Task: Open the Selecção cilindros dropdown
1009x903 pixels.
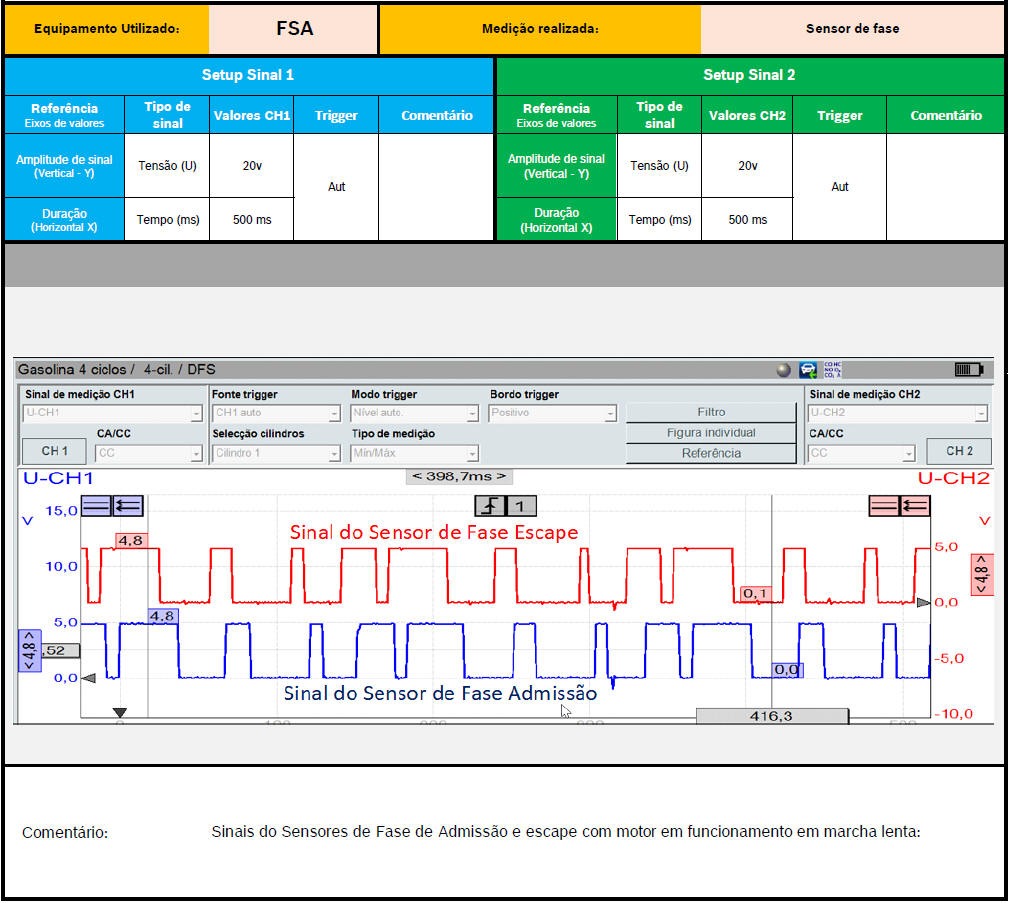Action: coord(276,453)
